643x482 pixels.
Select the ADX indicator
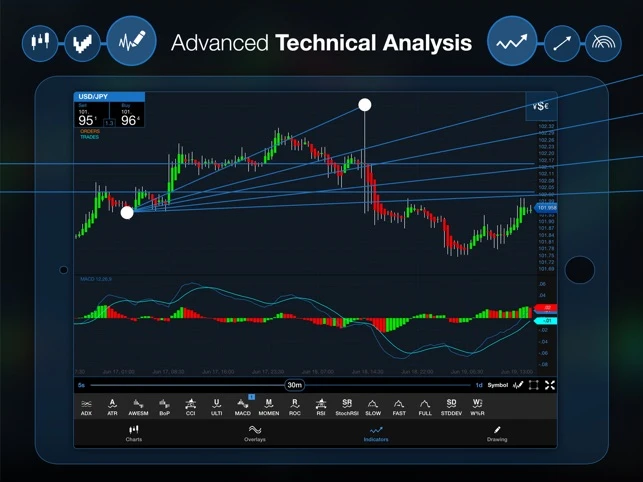(x=86, y=407)
